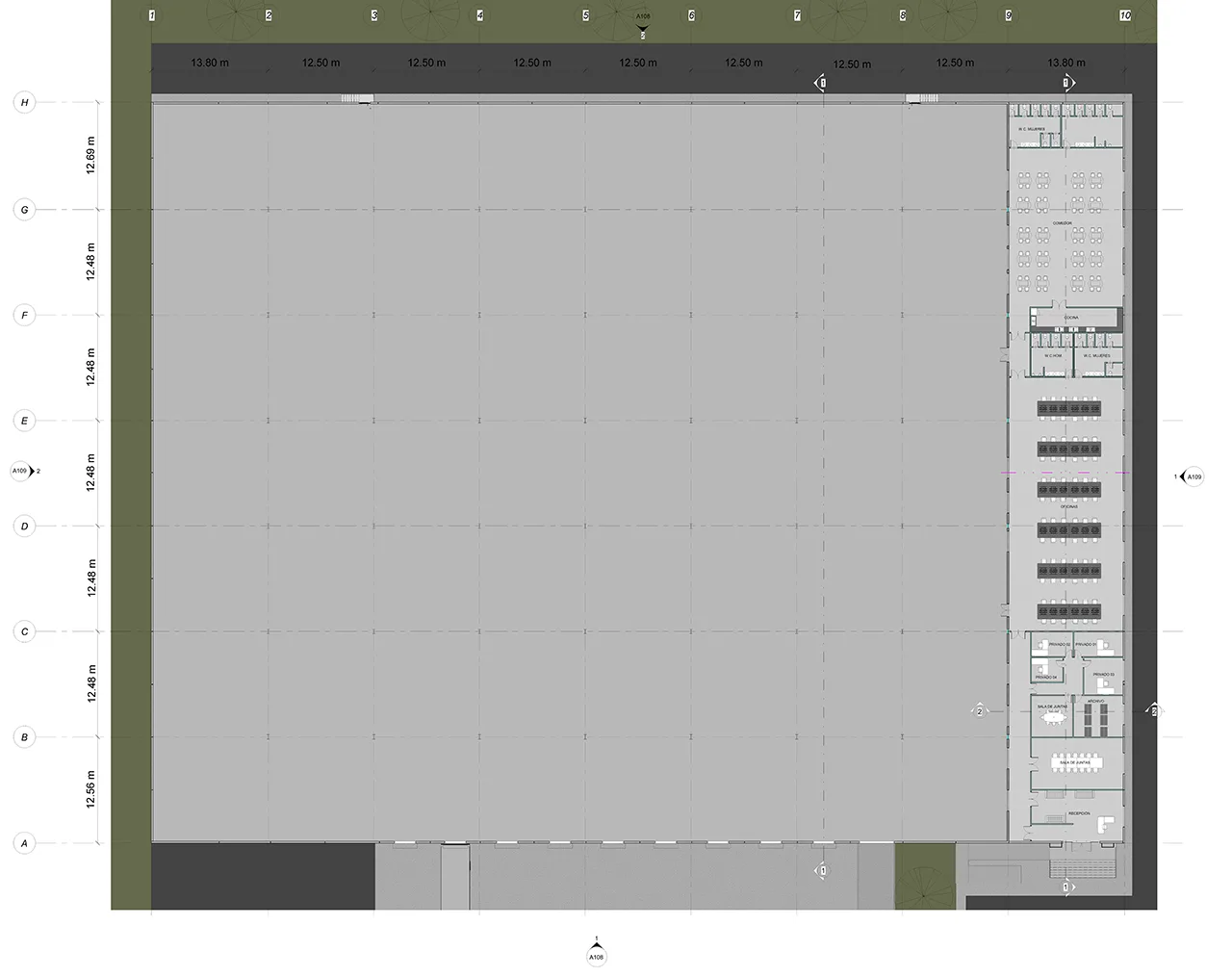Click the A108 elevation marker below the plan
Image resolution: width=1232 pixels, height=977 pixels.
(x=597, y=956)
